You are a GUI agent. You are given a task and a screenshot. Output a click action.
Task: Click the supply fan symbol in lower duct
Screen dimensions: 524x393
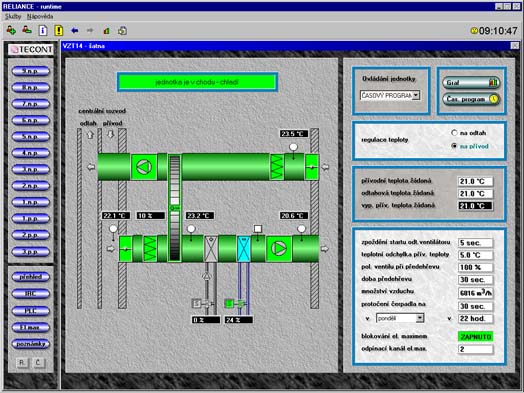pyautogui.click(x=279, y=248)
